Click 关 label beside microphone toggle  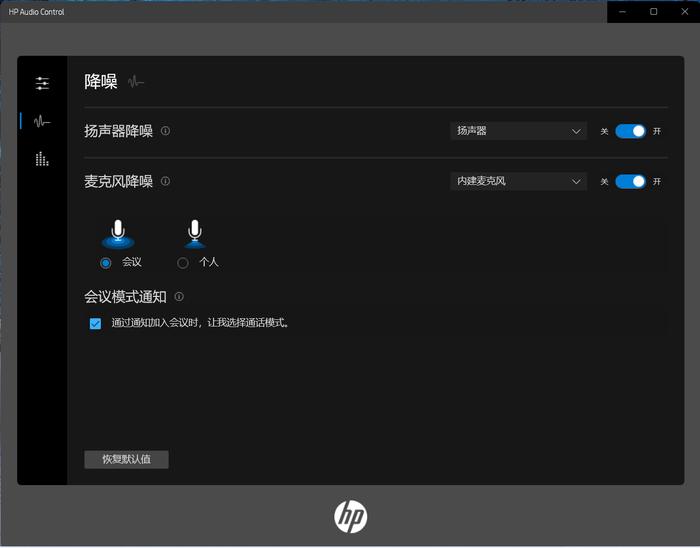point(604,182)
